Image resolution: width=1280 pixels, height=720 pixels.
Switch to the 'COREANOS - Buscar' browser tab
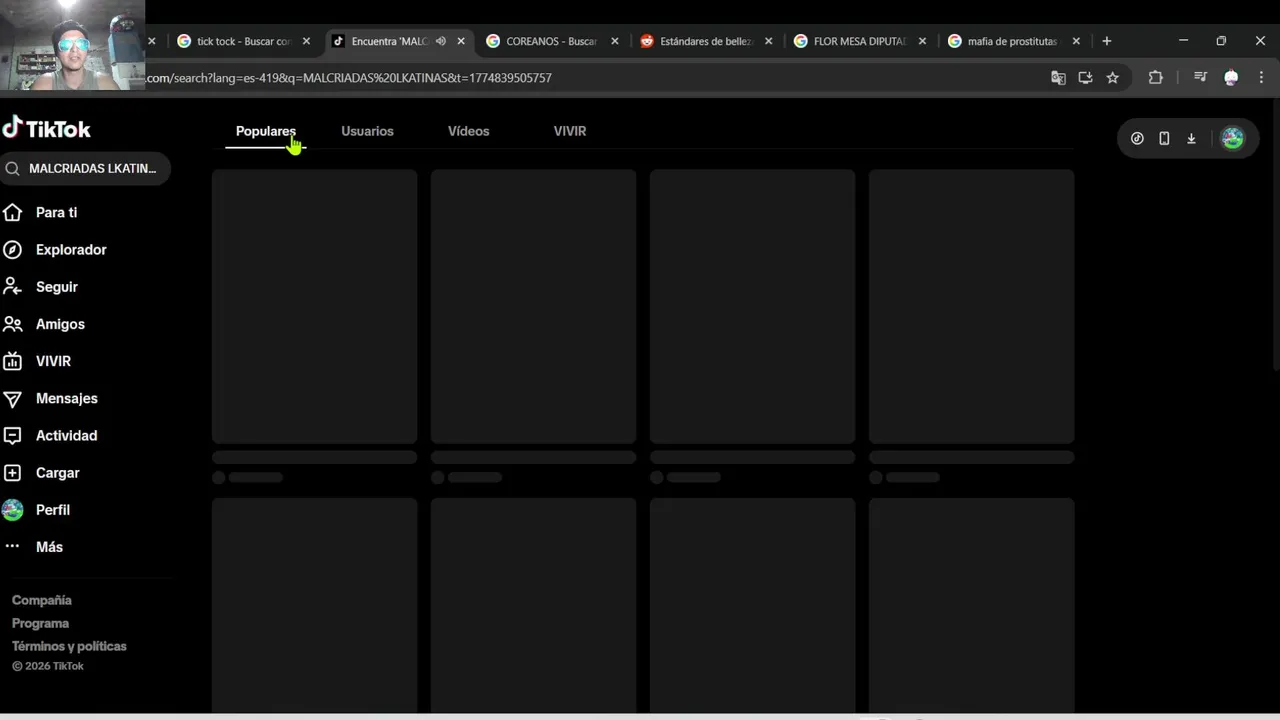(x=551, y=41)
